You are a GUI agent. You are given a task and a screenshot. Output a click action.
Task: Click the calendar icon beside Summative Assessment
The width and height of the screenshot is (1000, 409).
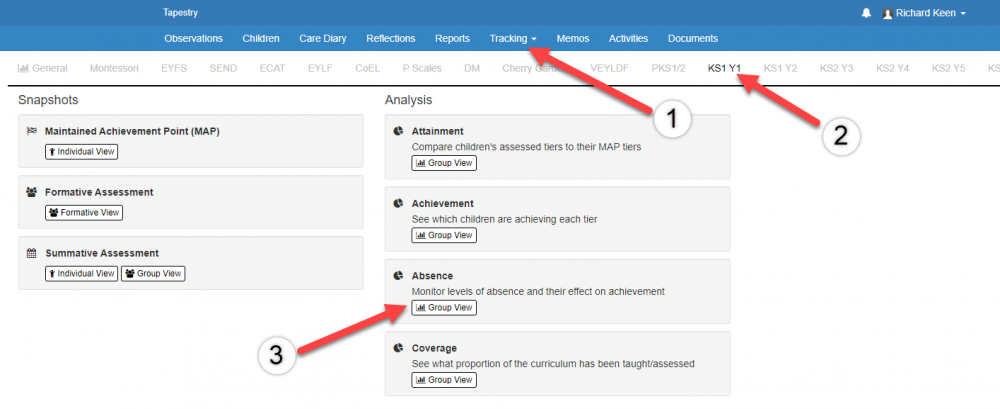[x=31, y=253]
